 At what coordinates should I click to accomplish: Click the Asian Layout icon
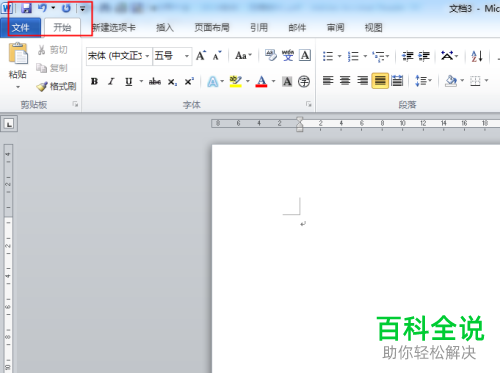[x=447, y=56]
